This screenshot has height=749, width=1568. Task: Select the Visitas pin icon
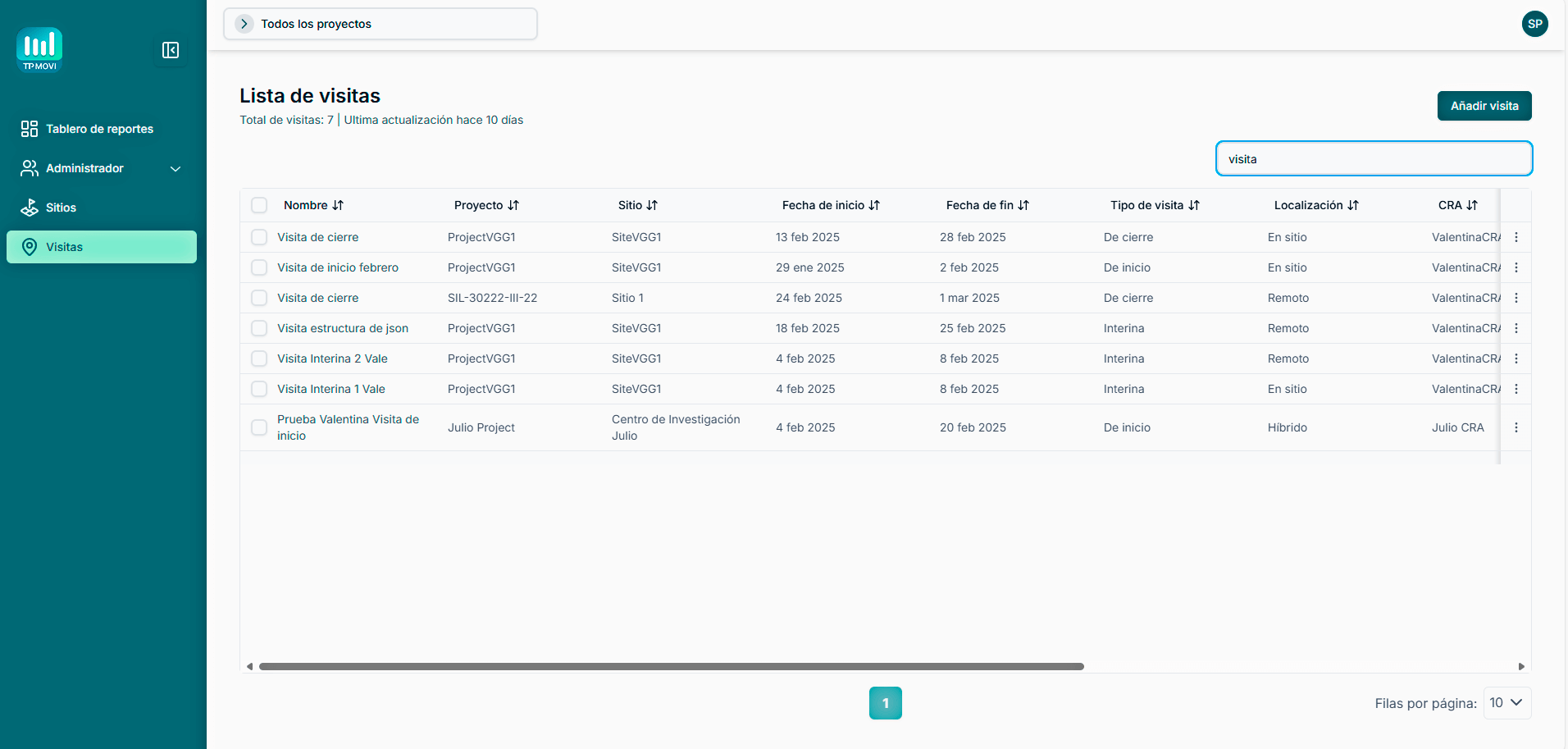point(30,246)
